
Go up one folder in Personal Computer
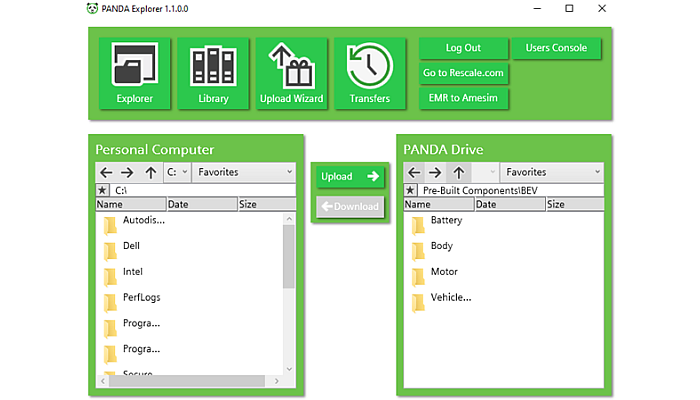coord(151,172)
